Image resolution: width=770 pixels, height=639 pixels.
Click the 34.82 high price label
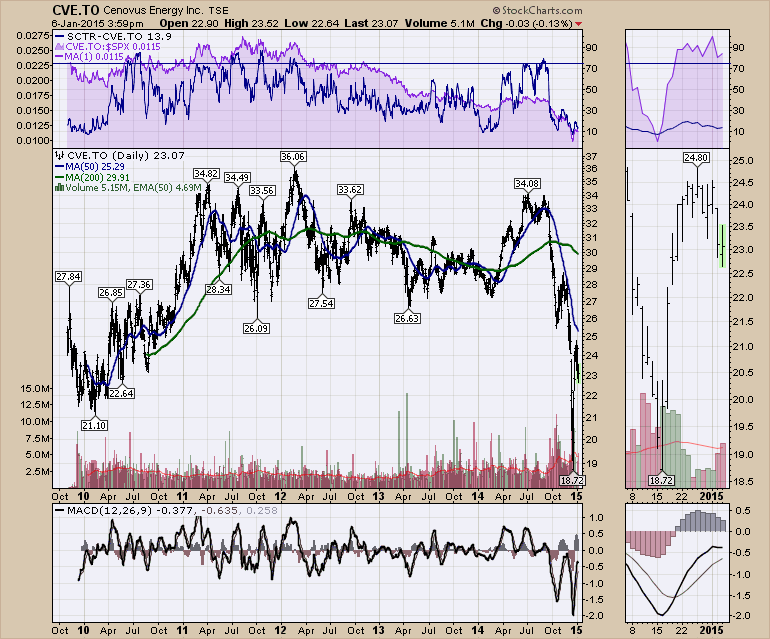click(x=206, y=174)
